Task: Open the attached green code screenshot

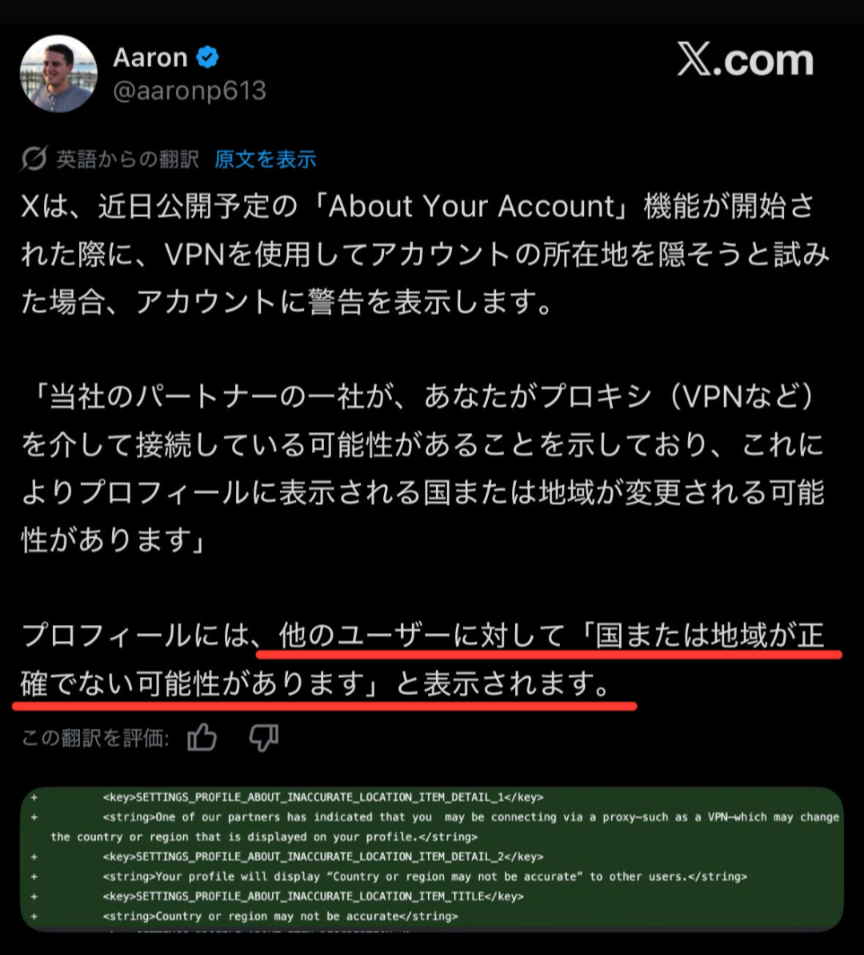Action: tap(432, 859)
